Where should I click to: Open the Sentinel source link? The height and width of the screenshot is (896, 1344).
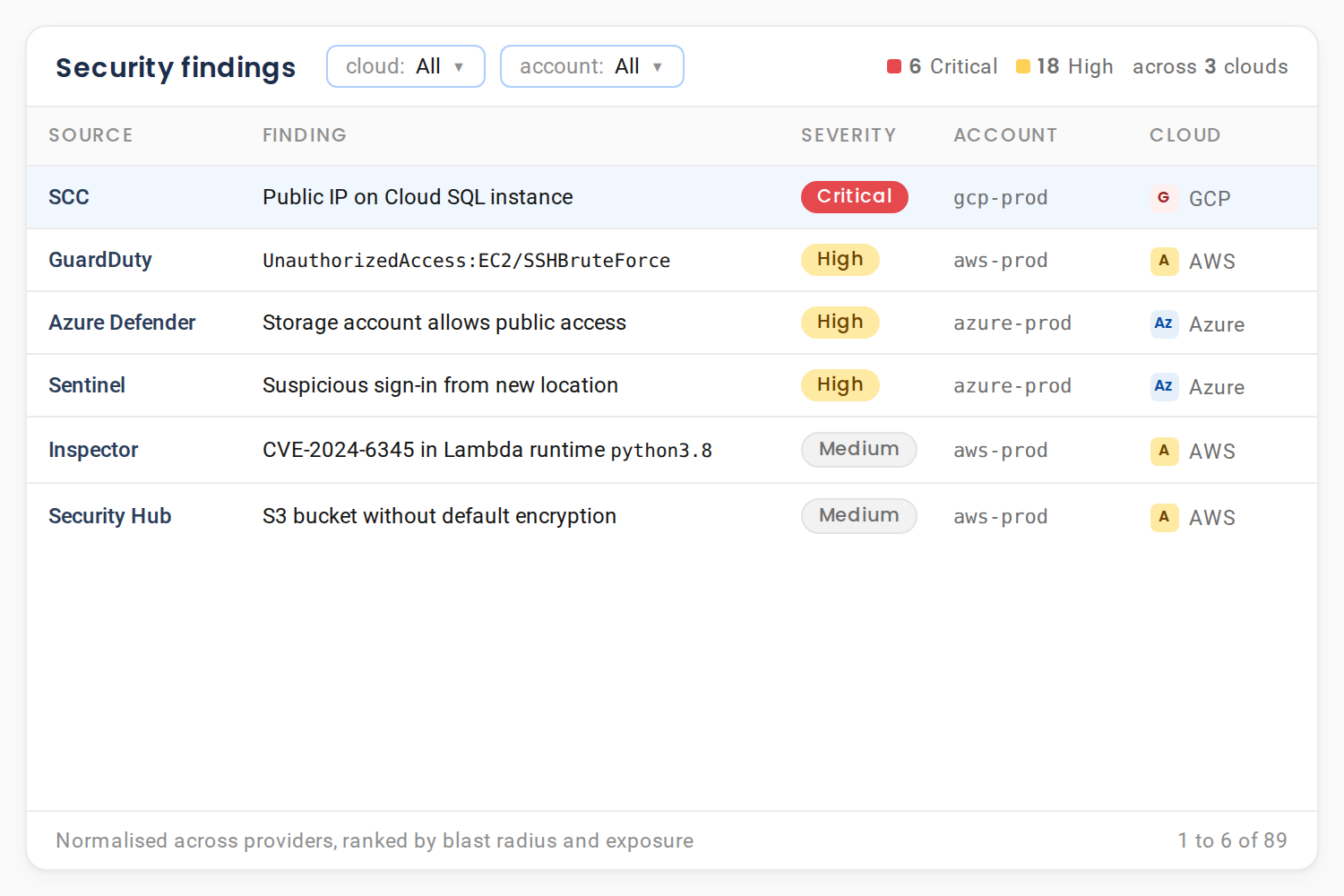pyautogui.click(x=87, y=385)
